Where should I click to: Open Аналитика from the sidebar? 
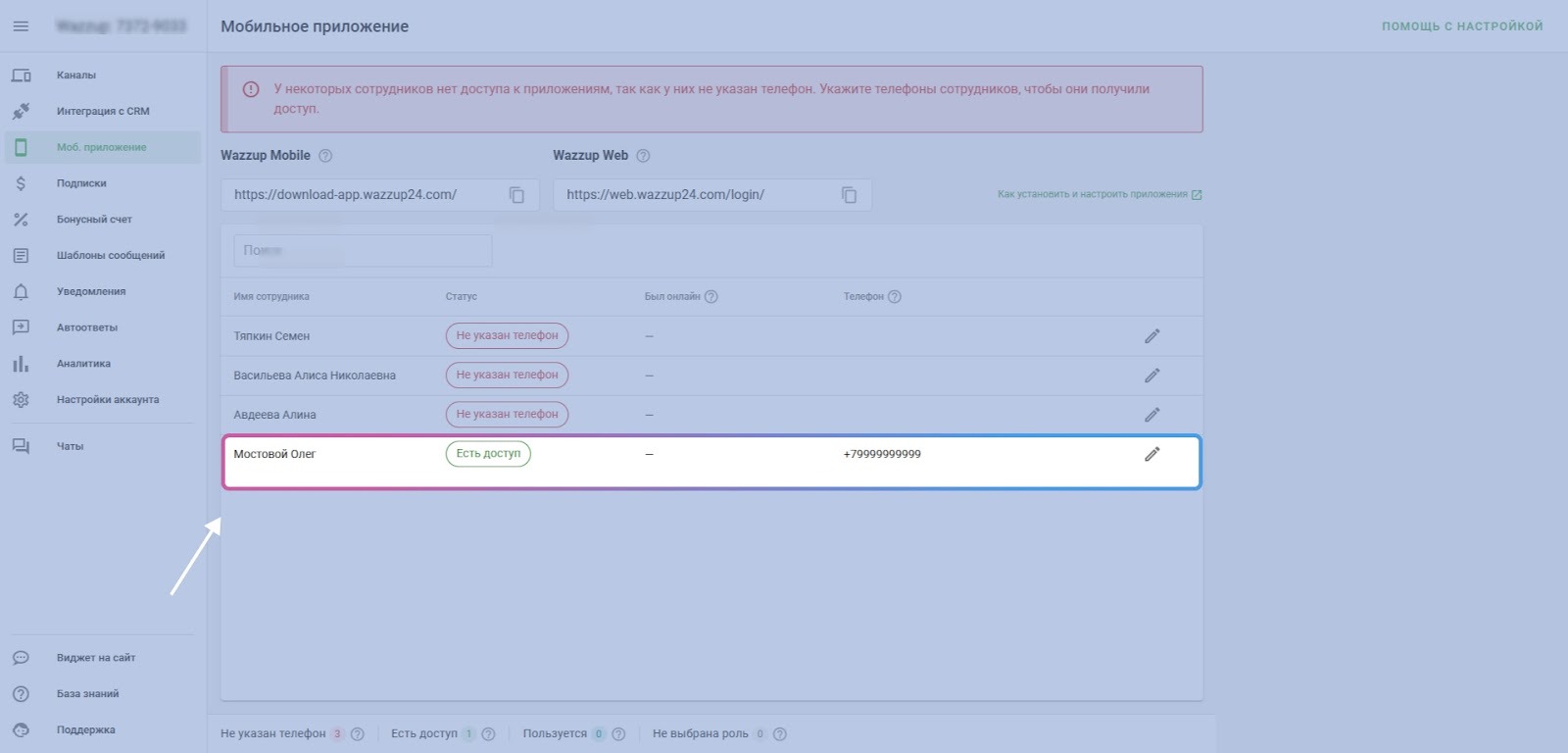[x=83, y=364]
